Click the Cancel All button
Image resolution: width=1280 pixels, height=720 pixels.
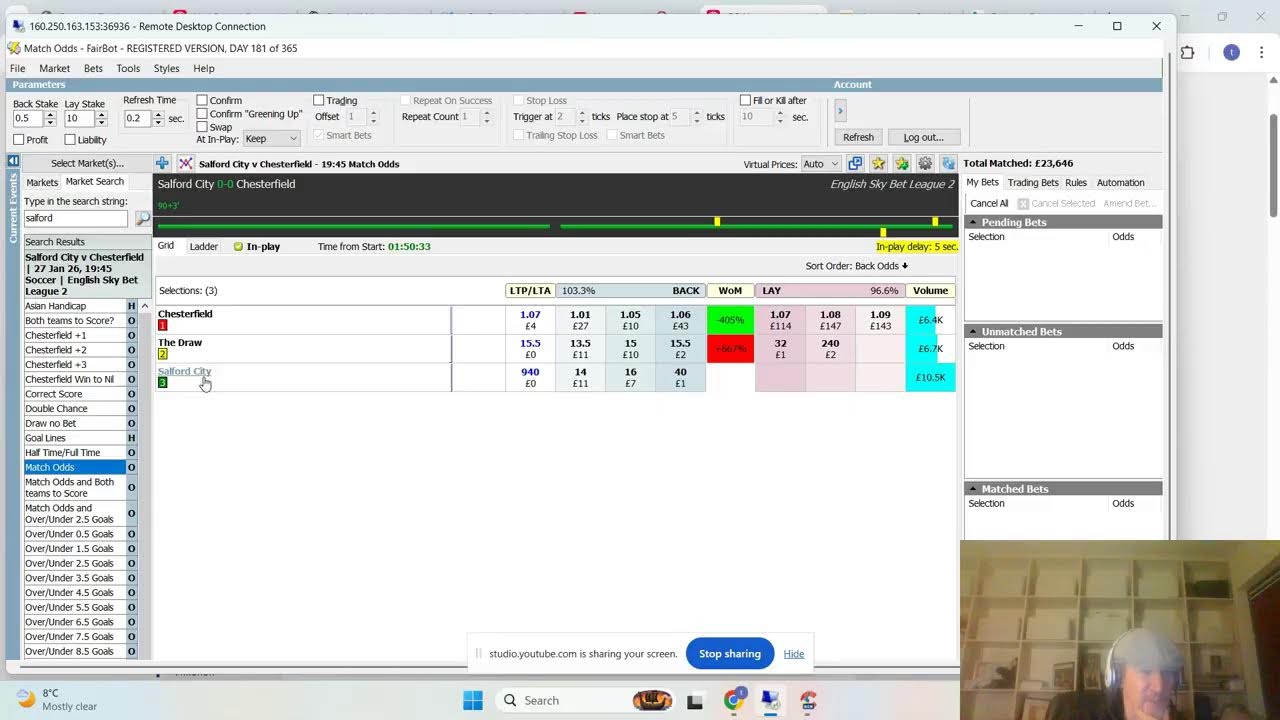[989, 203]
